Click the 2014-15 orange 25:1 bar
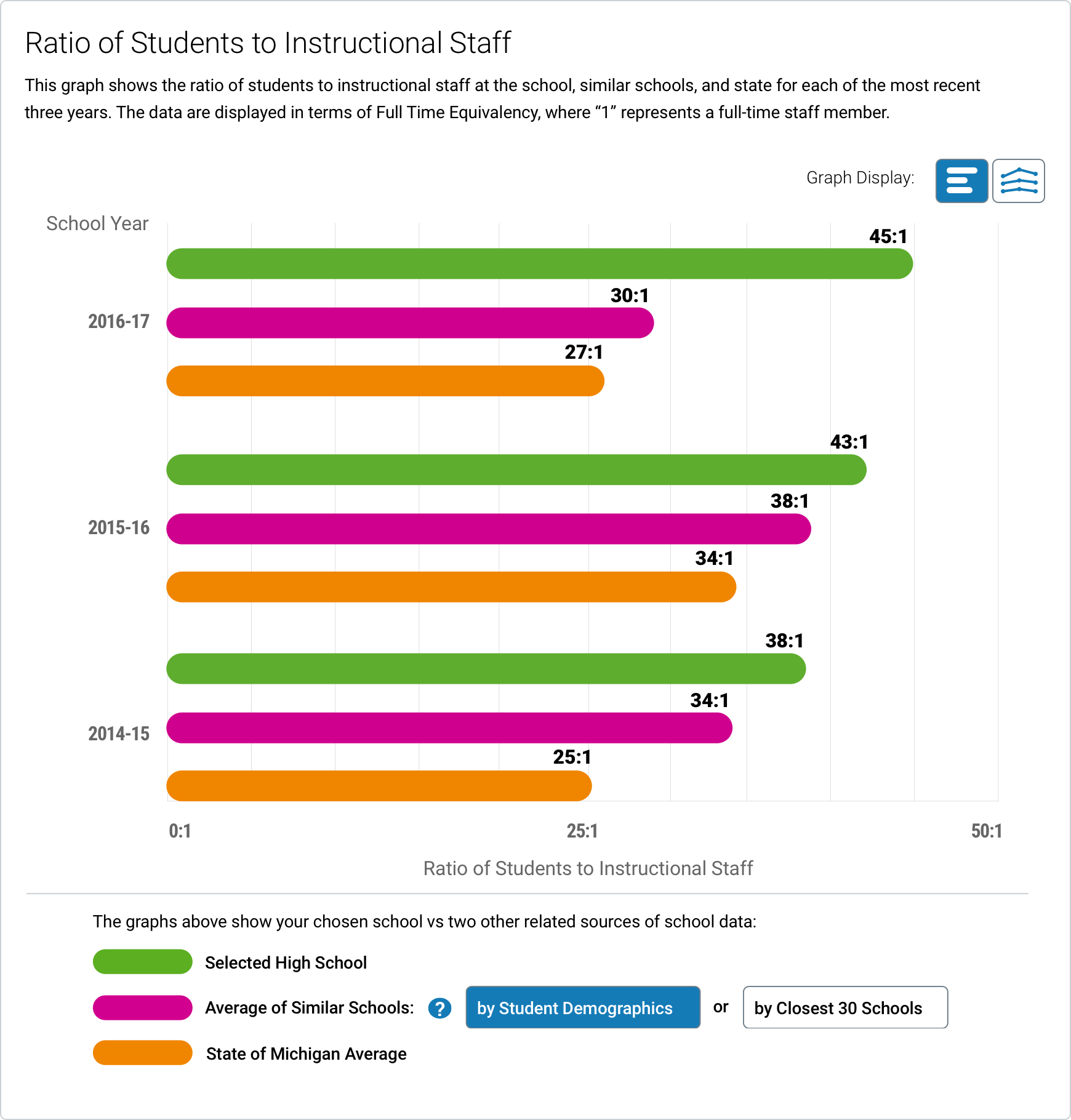 [379, 786]
